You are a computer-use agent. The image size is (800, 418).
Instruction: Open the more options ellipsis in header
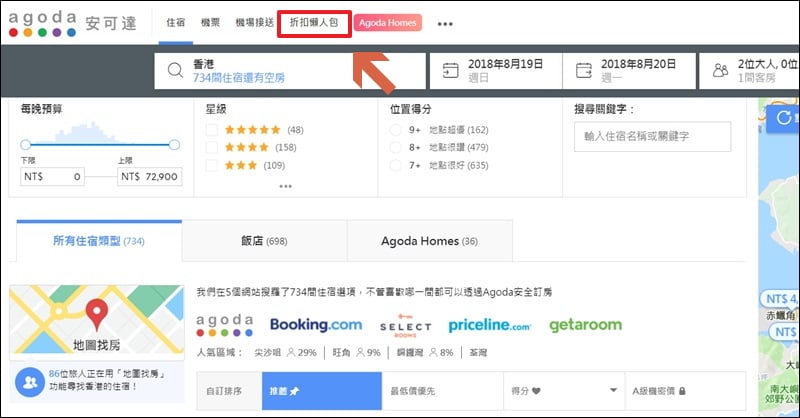[445, 24]
